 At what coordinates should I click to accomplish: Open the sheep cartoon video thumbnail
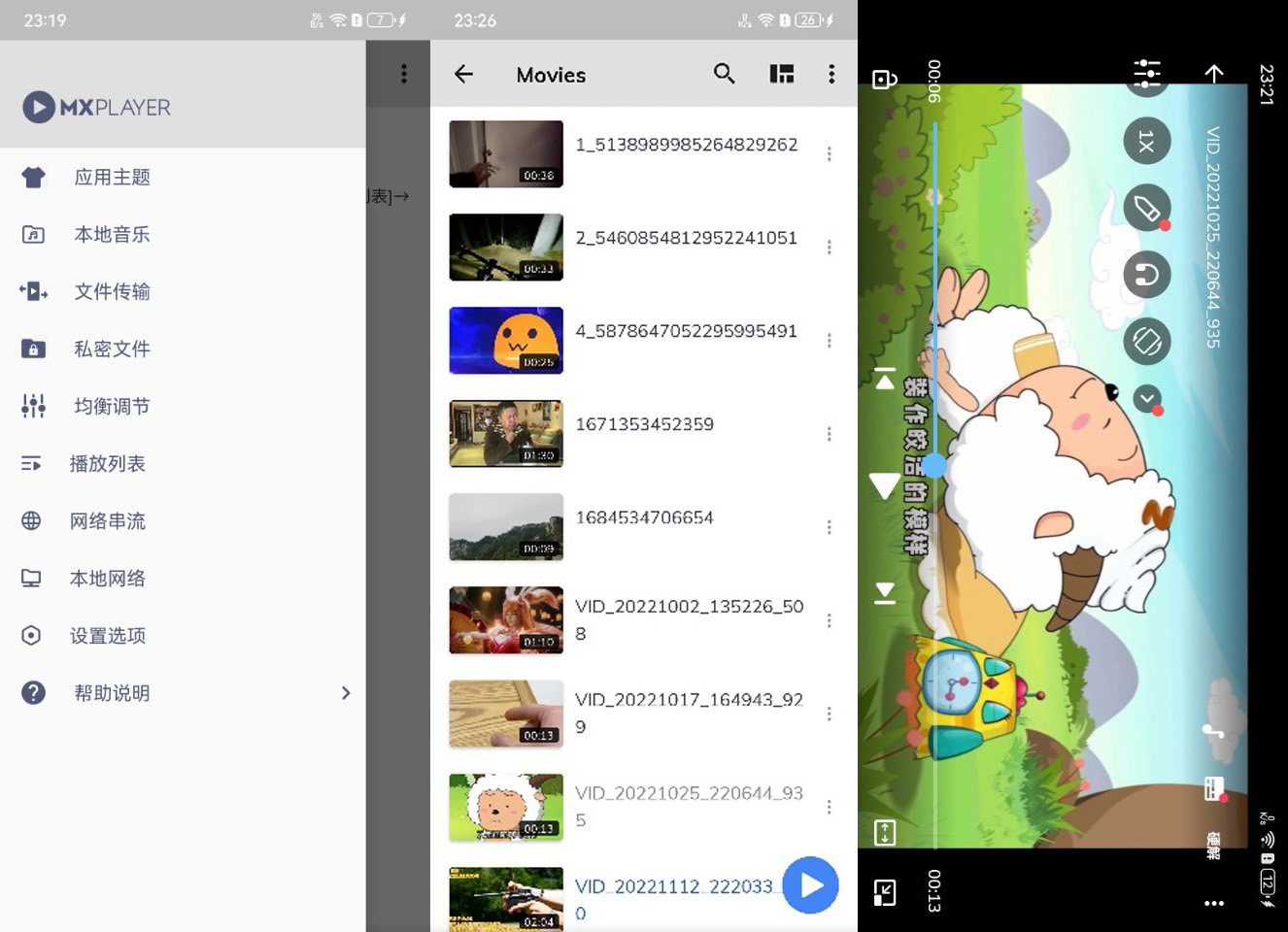point(506,807)
